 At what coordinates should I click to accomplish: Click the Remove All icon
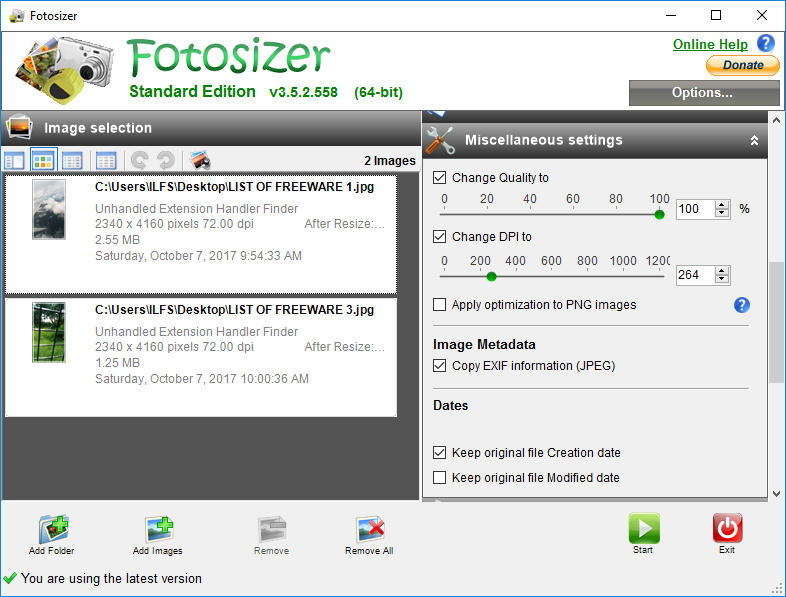point(370,529)
